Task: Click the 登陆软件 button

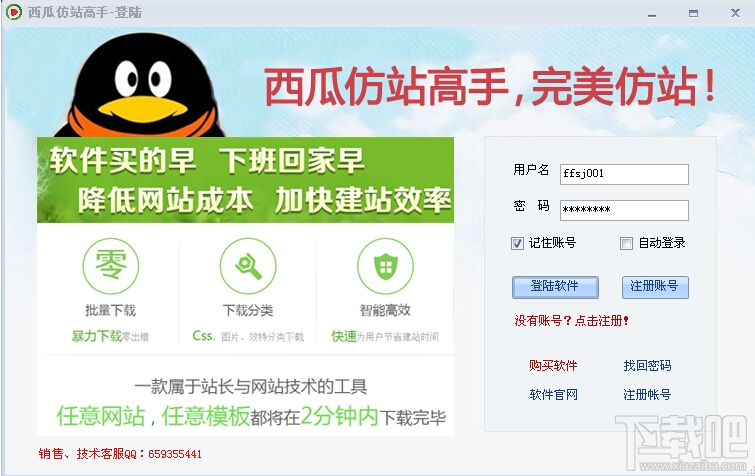Action: point(555,287)
